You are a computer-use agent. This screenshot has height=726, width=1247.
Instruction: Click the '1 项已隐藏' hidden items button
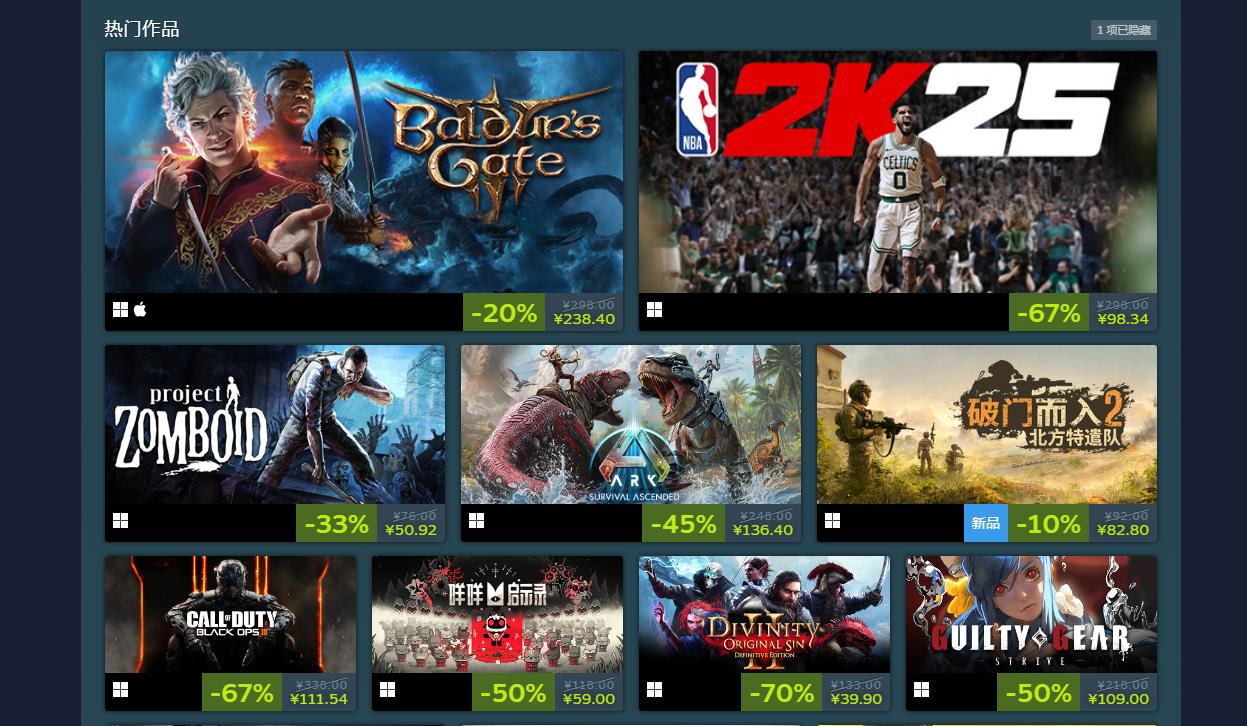(x=1124, y=30)
